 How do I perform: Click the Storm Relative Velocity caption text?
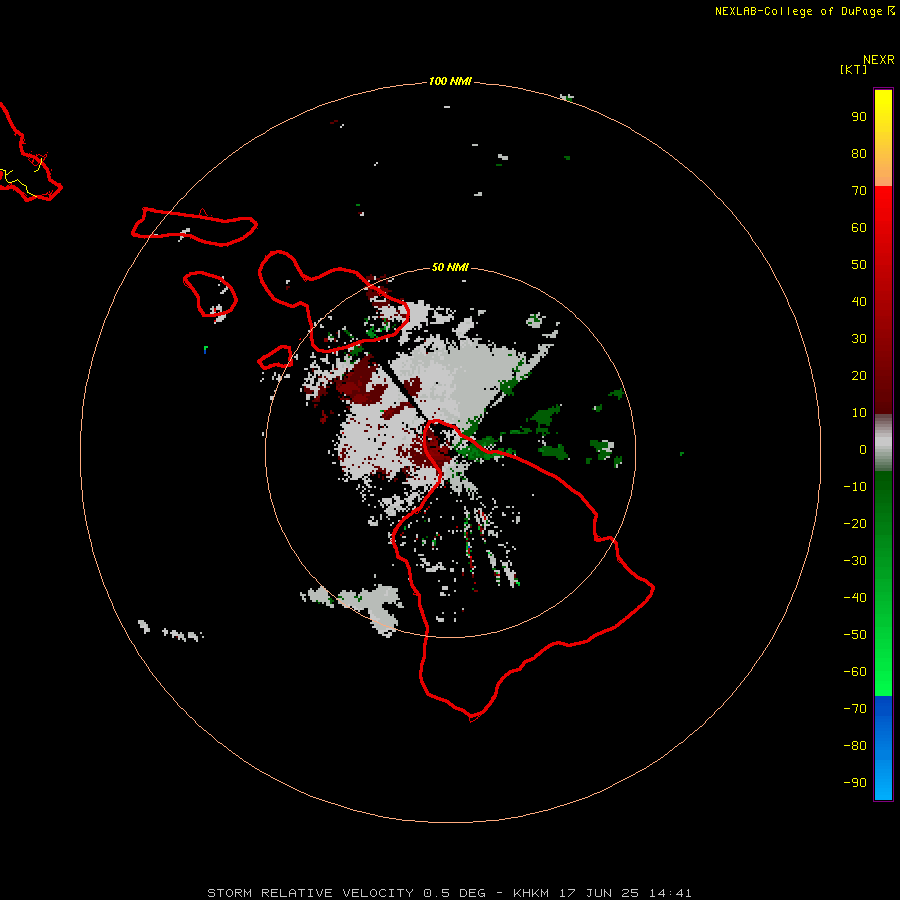[x=449, y=893]
